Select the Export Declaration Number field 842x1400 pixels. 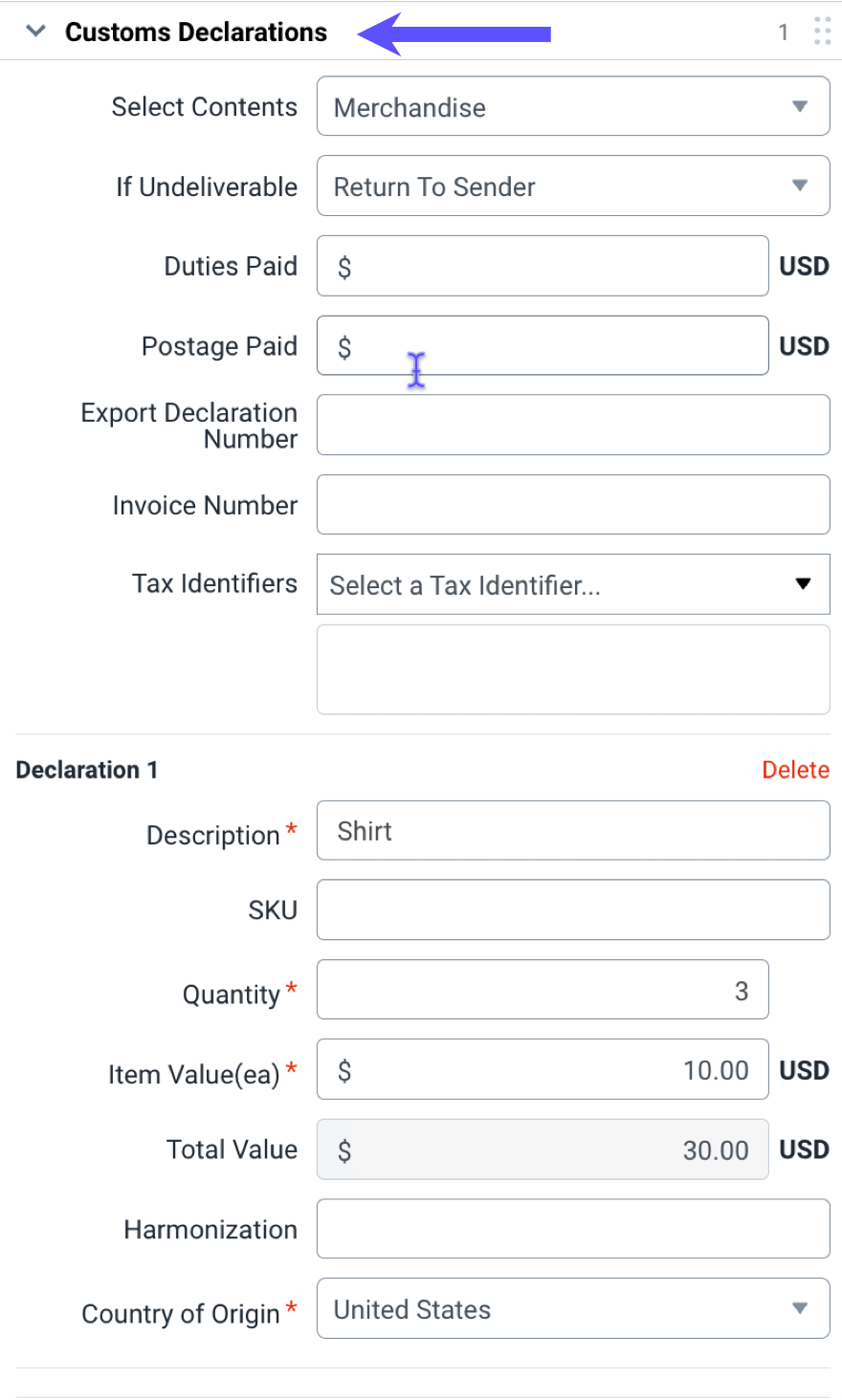[572, 425]
